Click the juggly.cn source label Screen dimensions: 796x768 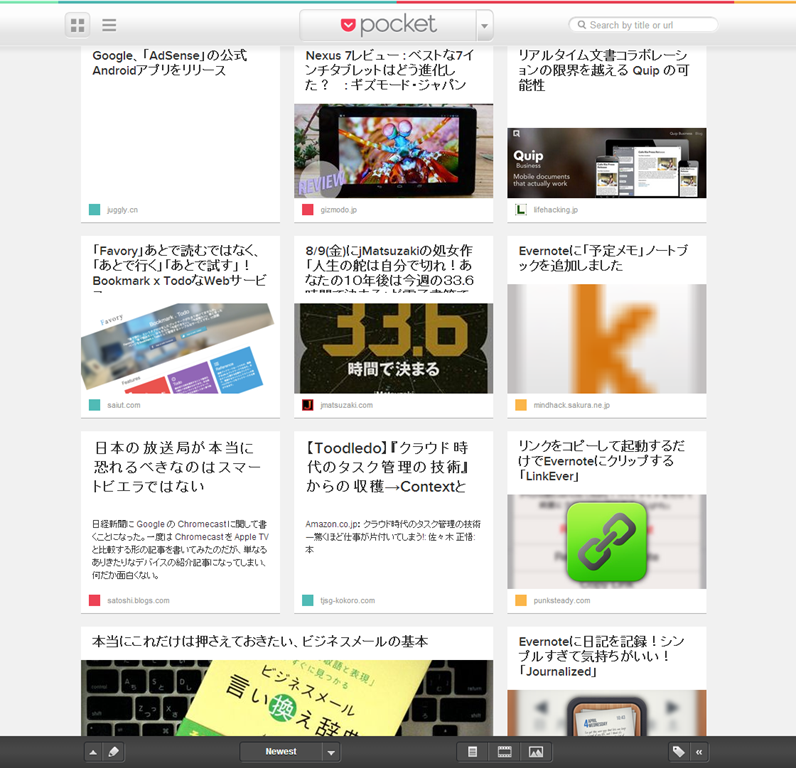coord(122,210)
